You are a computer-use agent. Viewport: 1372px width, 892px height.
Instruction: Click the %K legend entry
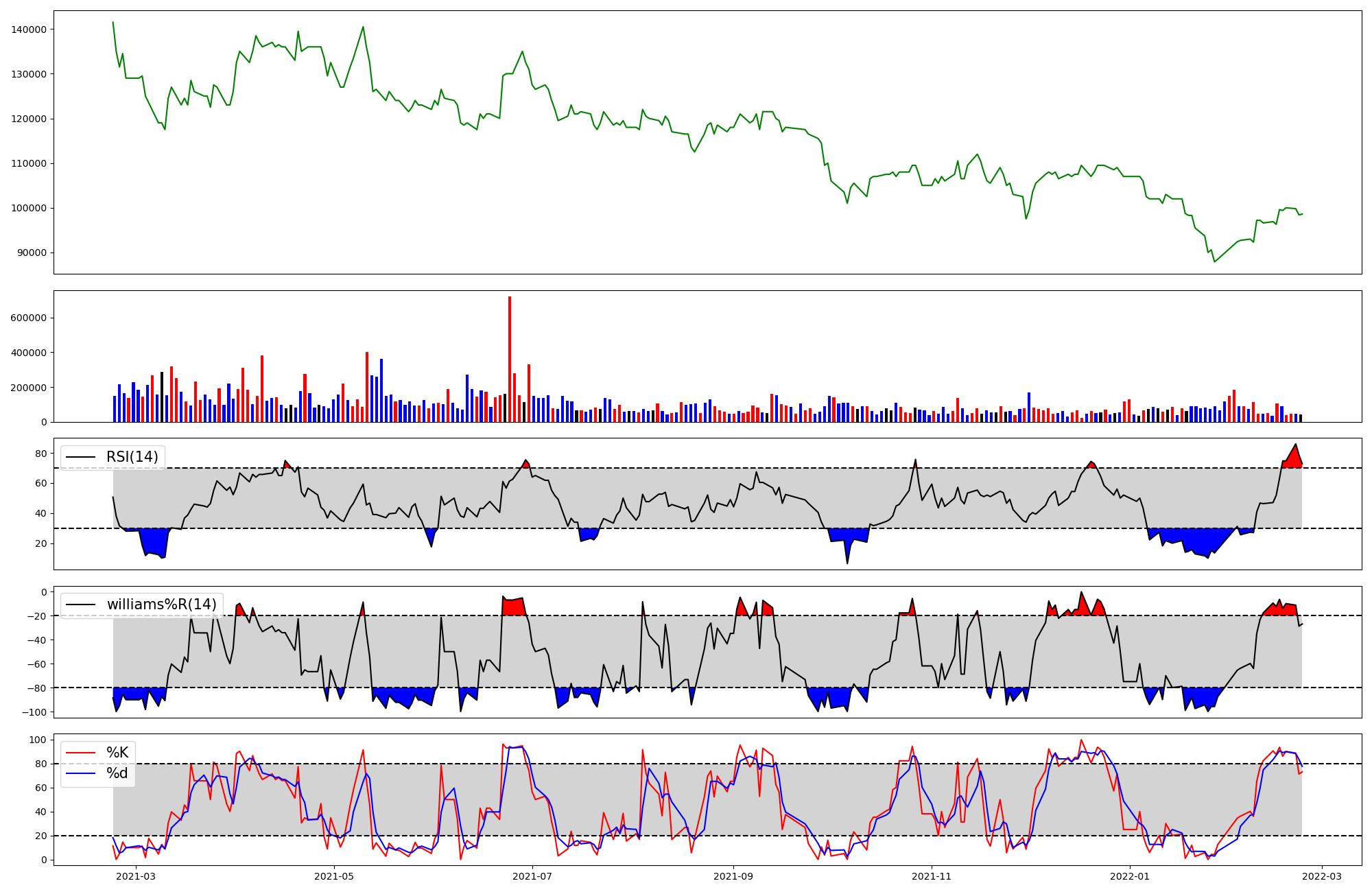[x=117, y=753]
